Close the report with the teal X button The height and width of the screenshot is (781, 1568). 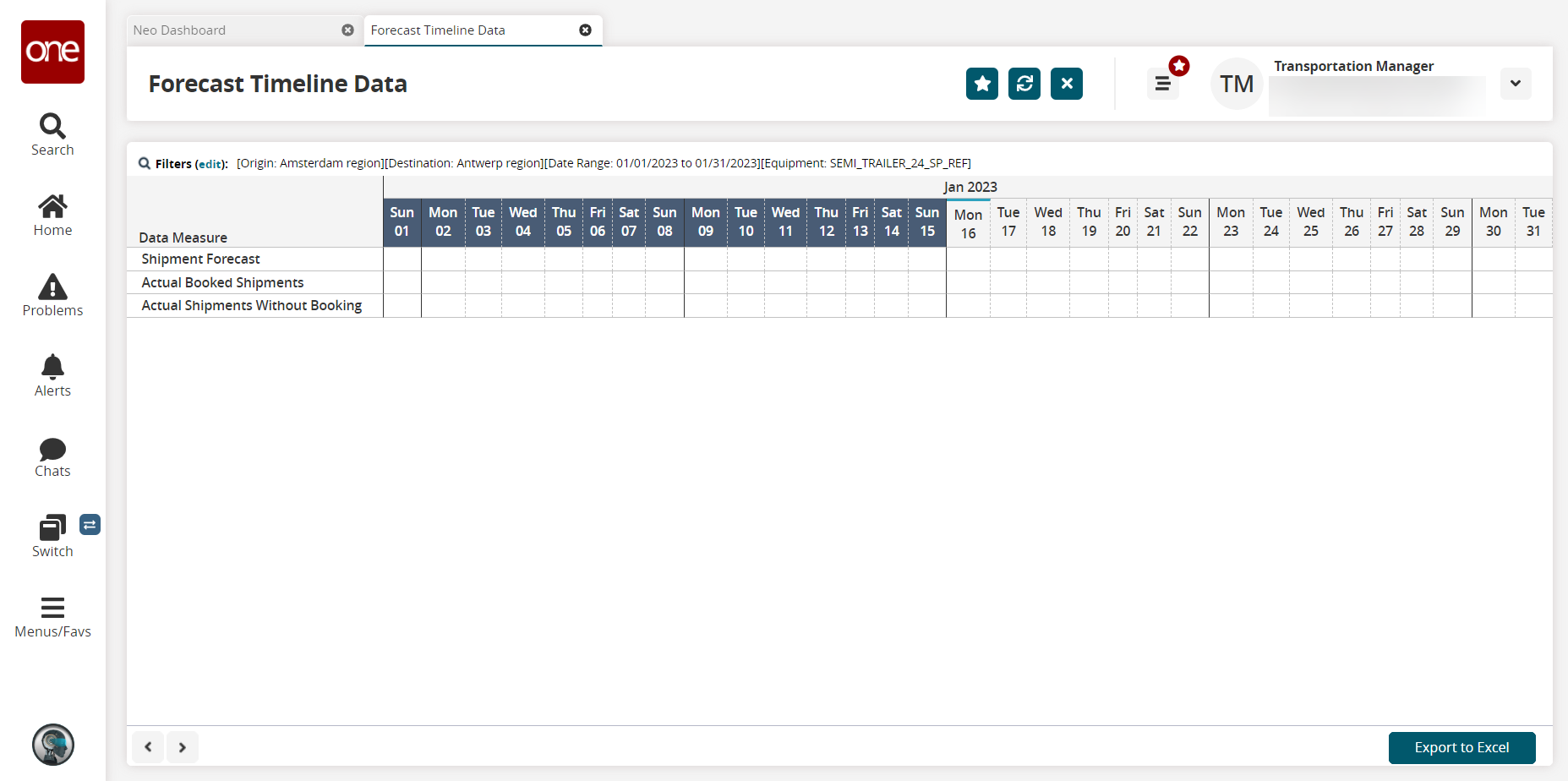pyautogui.click(x=1067, y=84)
